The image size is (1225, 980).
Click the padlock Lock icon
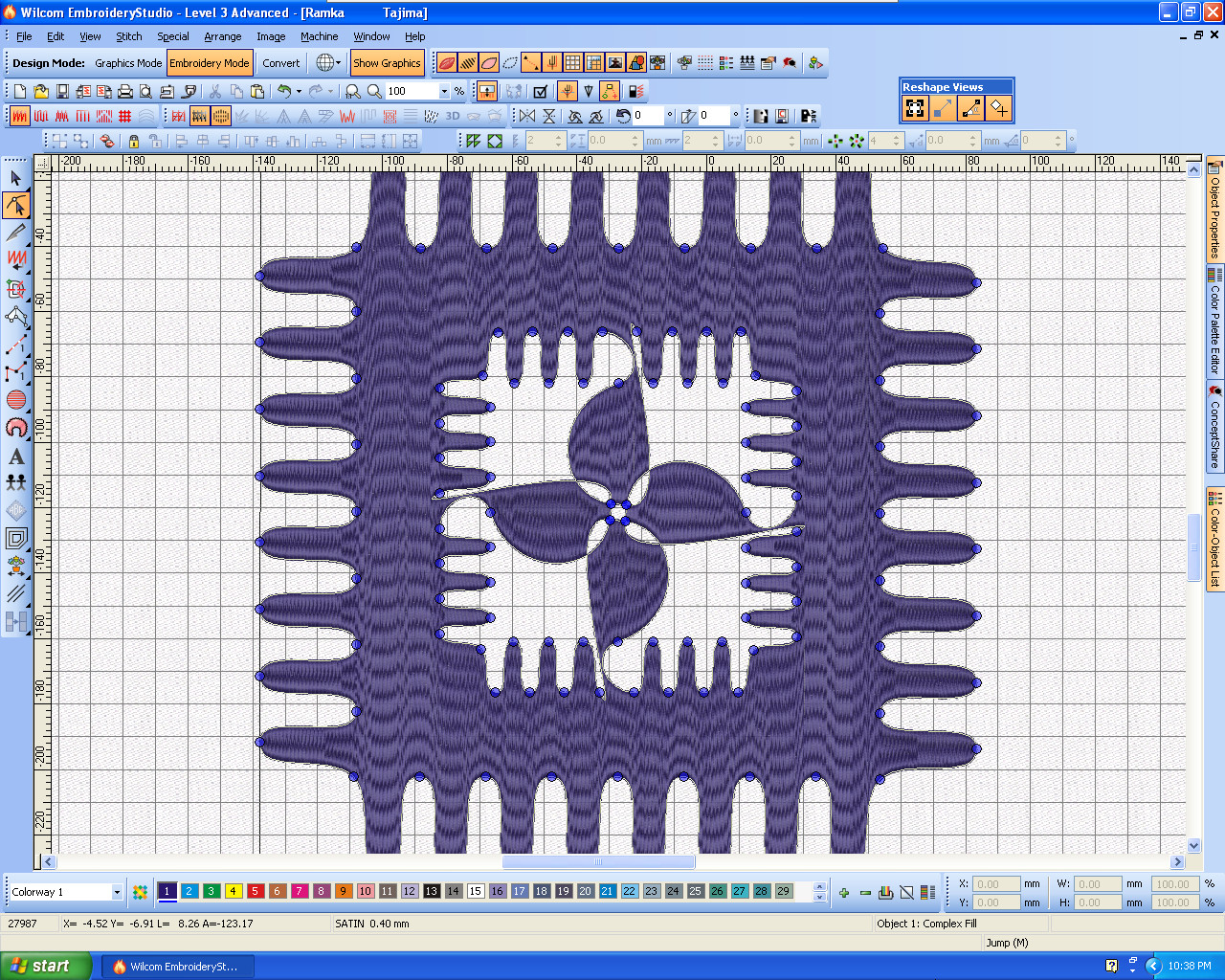point(134,141)
